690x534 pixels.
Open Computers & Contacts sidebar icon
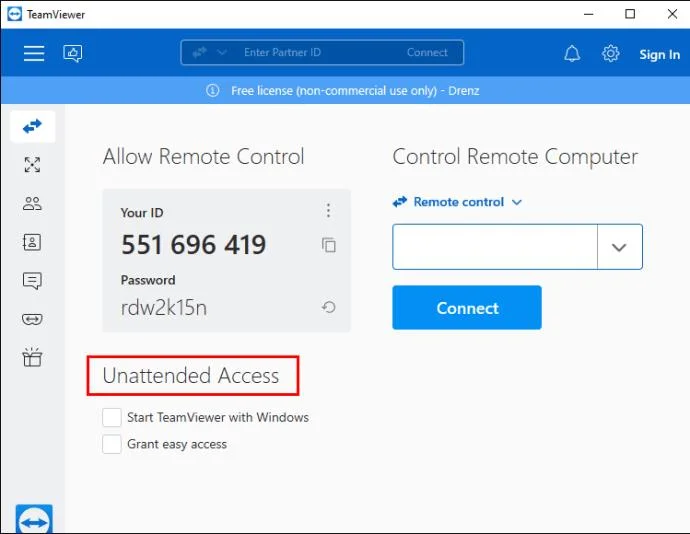(32, 242)
